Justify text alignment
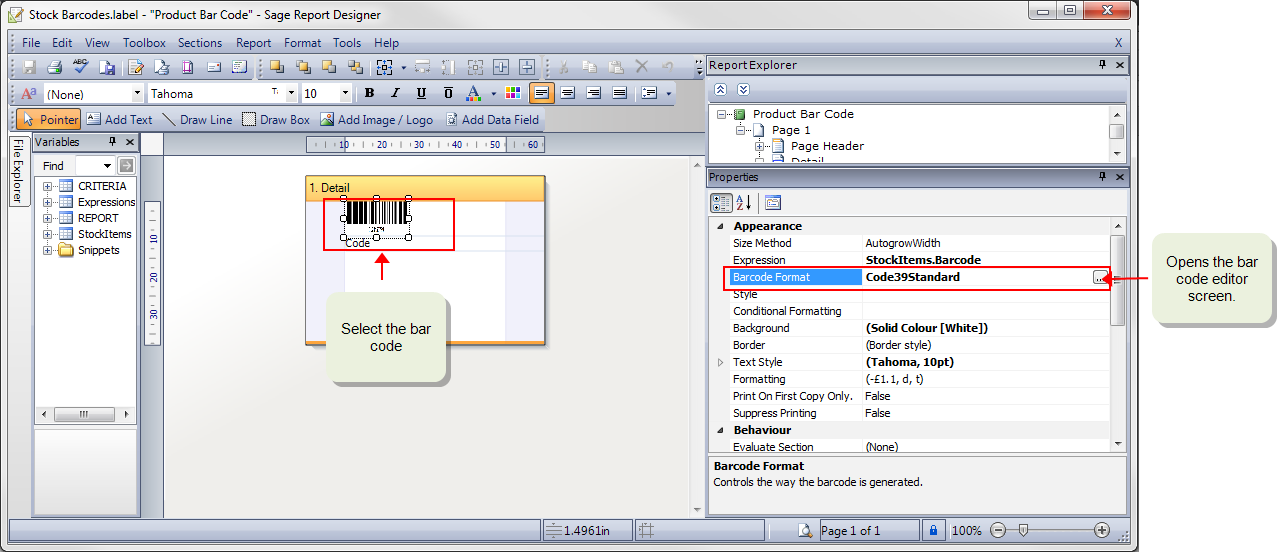This screenshot has height=552, width=1287. (x=619, y=93)
